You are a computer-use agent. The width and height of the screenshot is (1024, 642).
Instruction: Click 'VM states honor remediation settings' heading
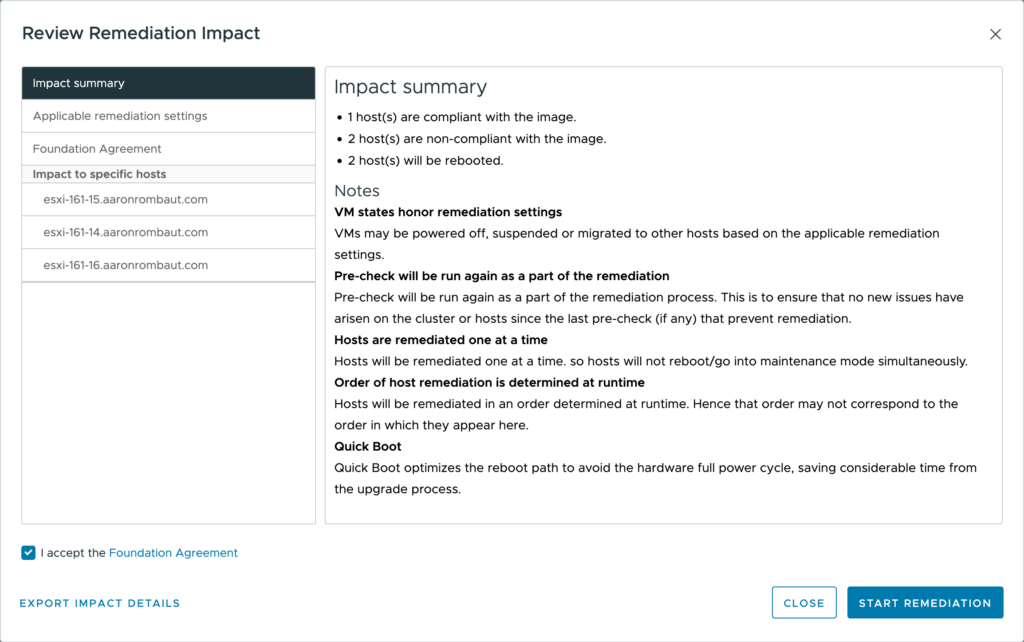click(448, 212)
